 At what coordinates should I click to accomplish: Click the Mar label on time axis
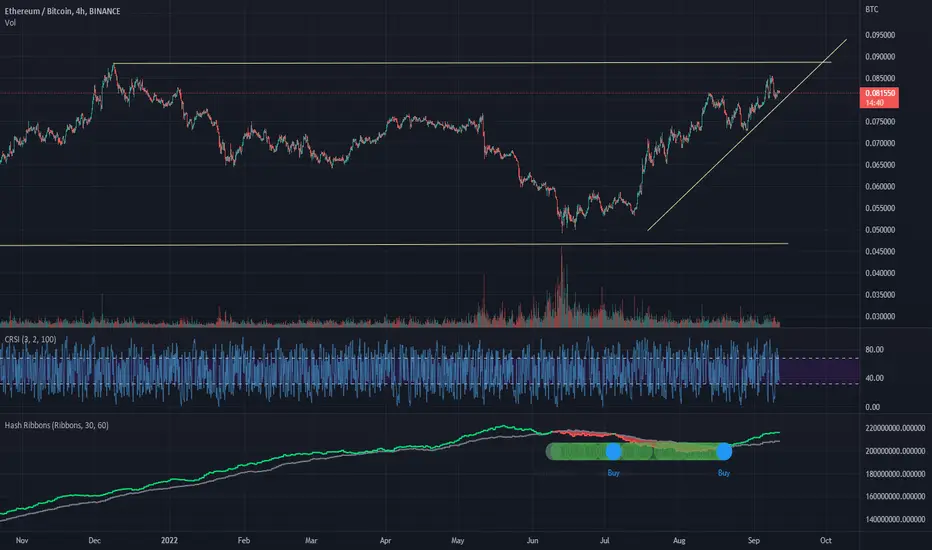(311, 540)
